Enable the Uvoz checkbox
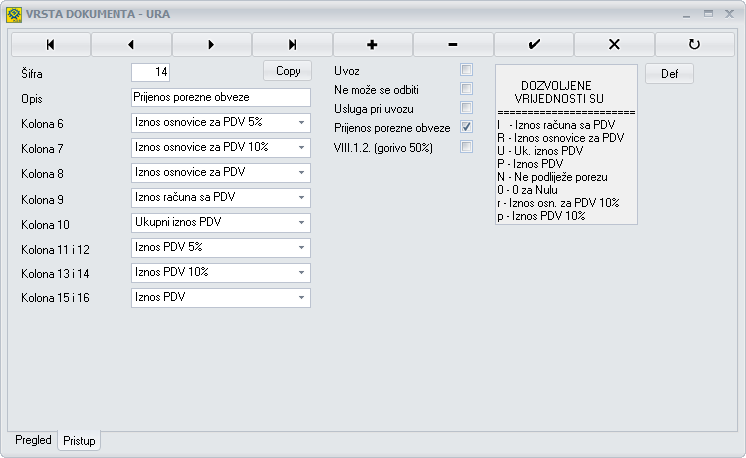746x458 pixels. pos(466,70)
